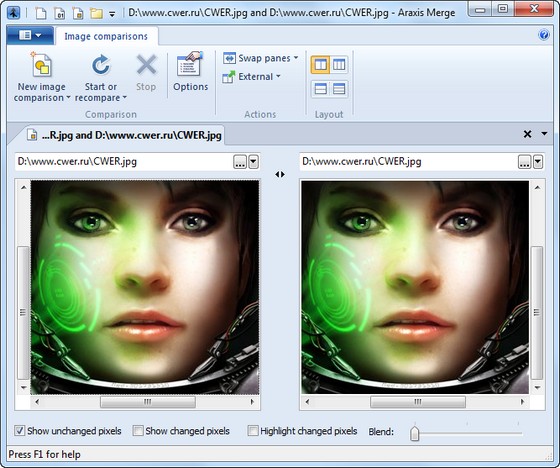The width and height of the screenshot is (560, 468).
Task: Expand quick access toolbar customize arrow
Action: pyautogui.click(x=112, y=14)
